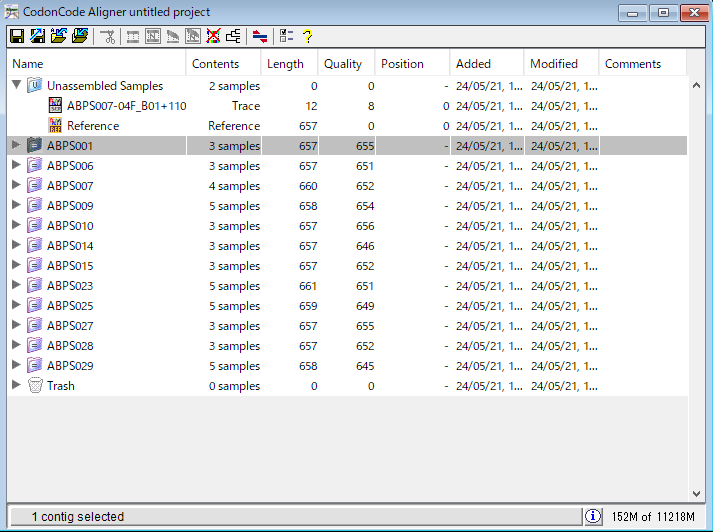The width and height of the screenshot is (713, 532).
Task: Click the Save project toolbar icon
Action: click(x=17, y=37)
